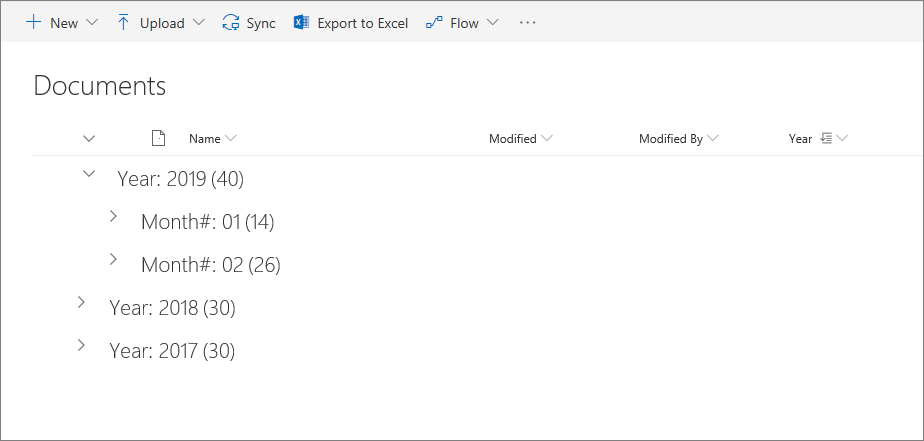The image size is (924, 441).
Task: Open the Upload dropdown menu
Action: point(197,22)
